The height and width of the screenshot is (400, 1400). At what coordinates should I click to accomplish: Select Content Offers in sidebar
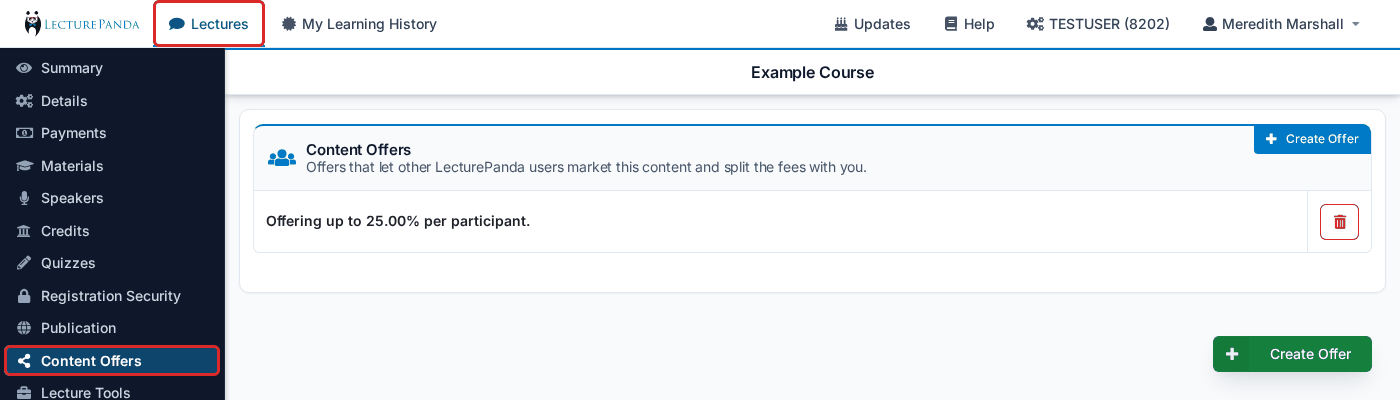click(112, 361)
